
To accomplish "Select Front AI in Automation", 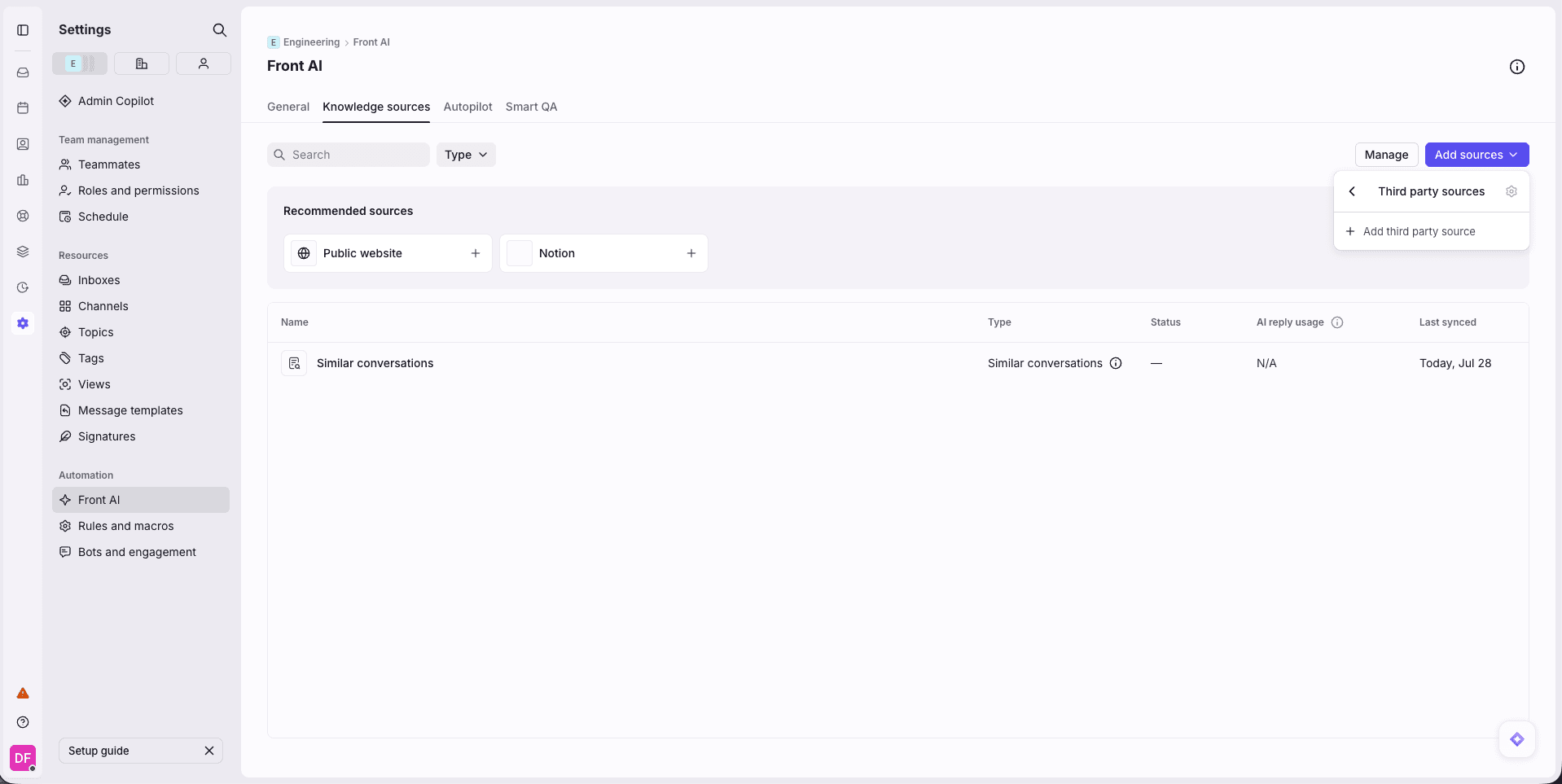I will click(x=141, y=500).
